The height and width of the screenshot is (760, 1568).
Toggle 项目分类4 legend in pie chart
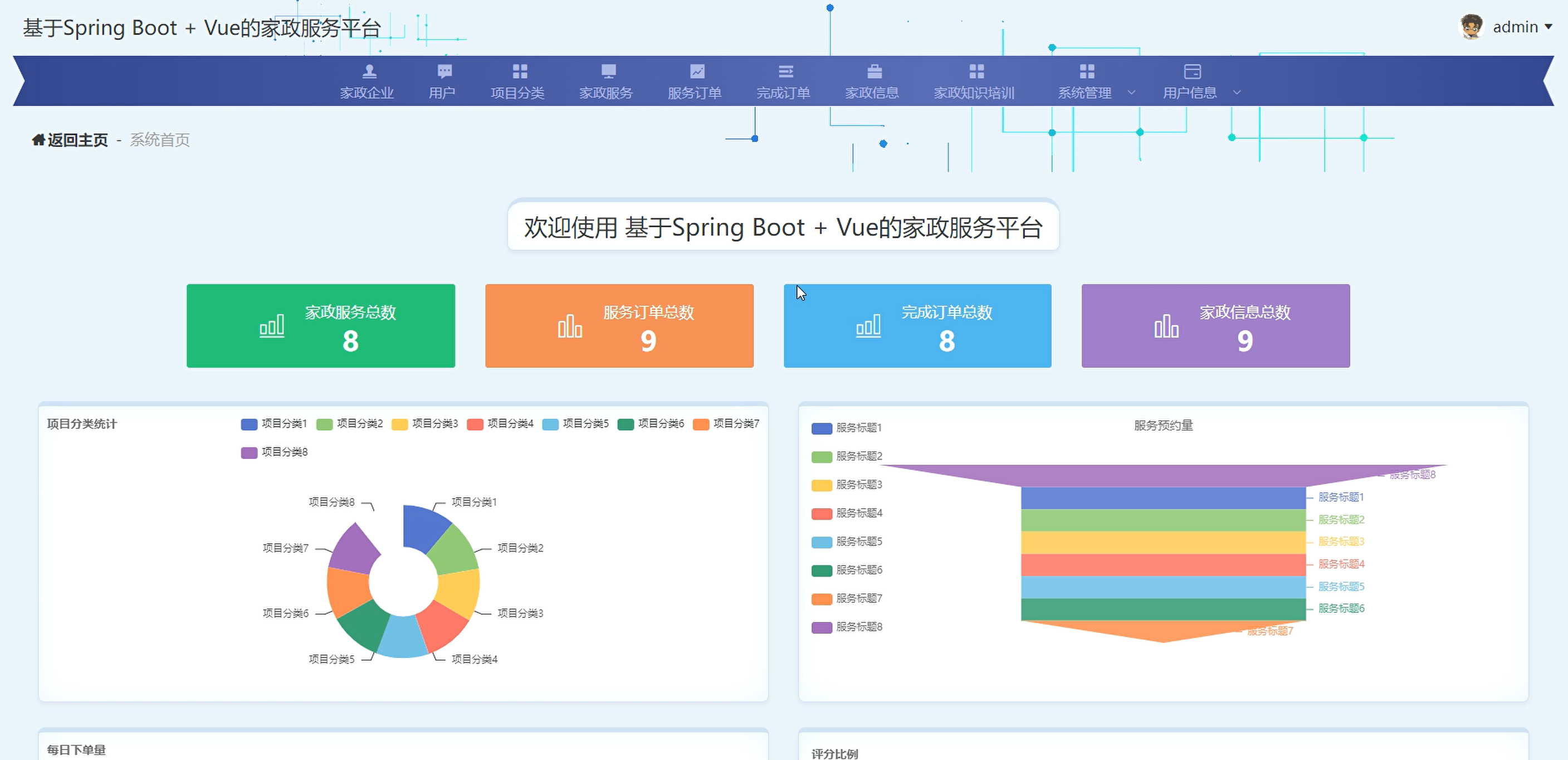click(500, 424)
